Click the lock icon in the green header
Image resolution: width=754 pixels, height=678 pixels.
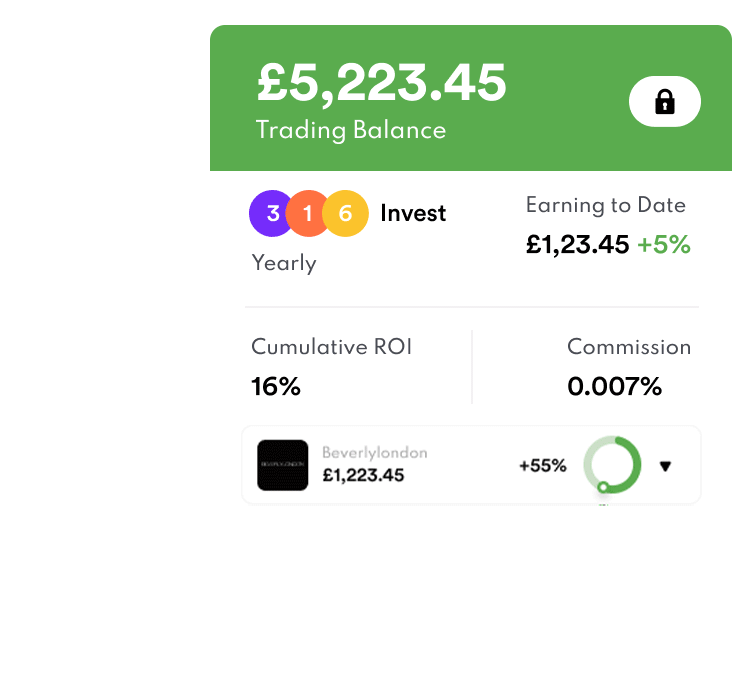(x=665, y=102)
